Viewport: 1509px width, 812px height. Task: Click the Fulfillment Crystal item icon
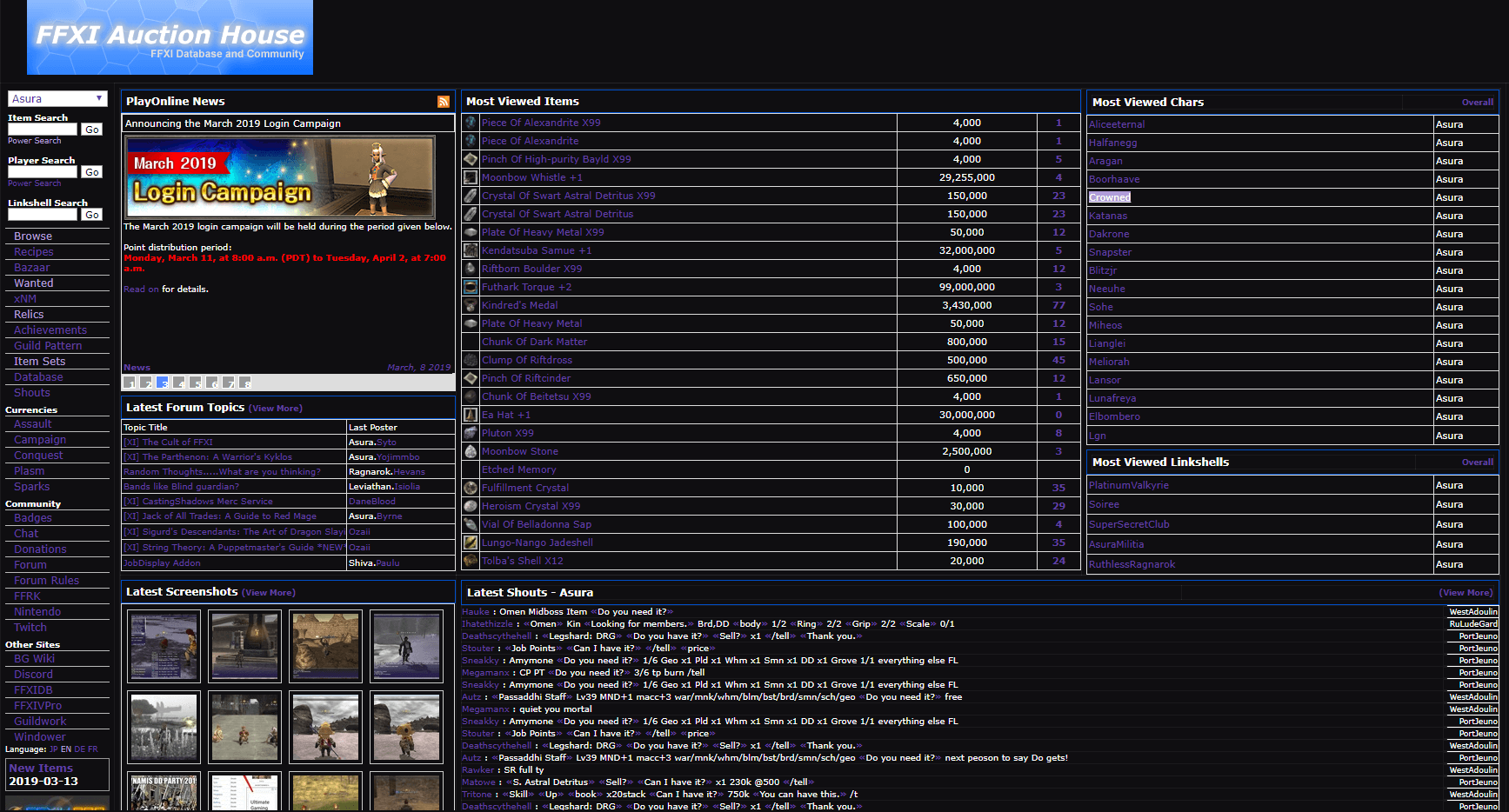coord(470,488)
